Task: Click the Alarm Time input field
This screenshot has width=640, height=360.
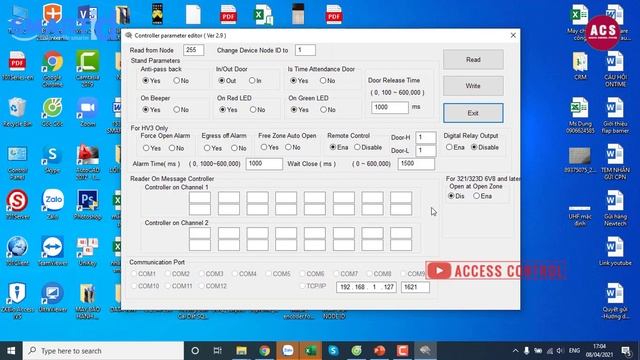Action: tap(264, 164)
